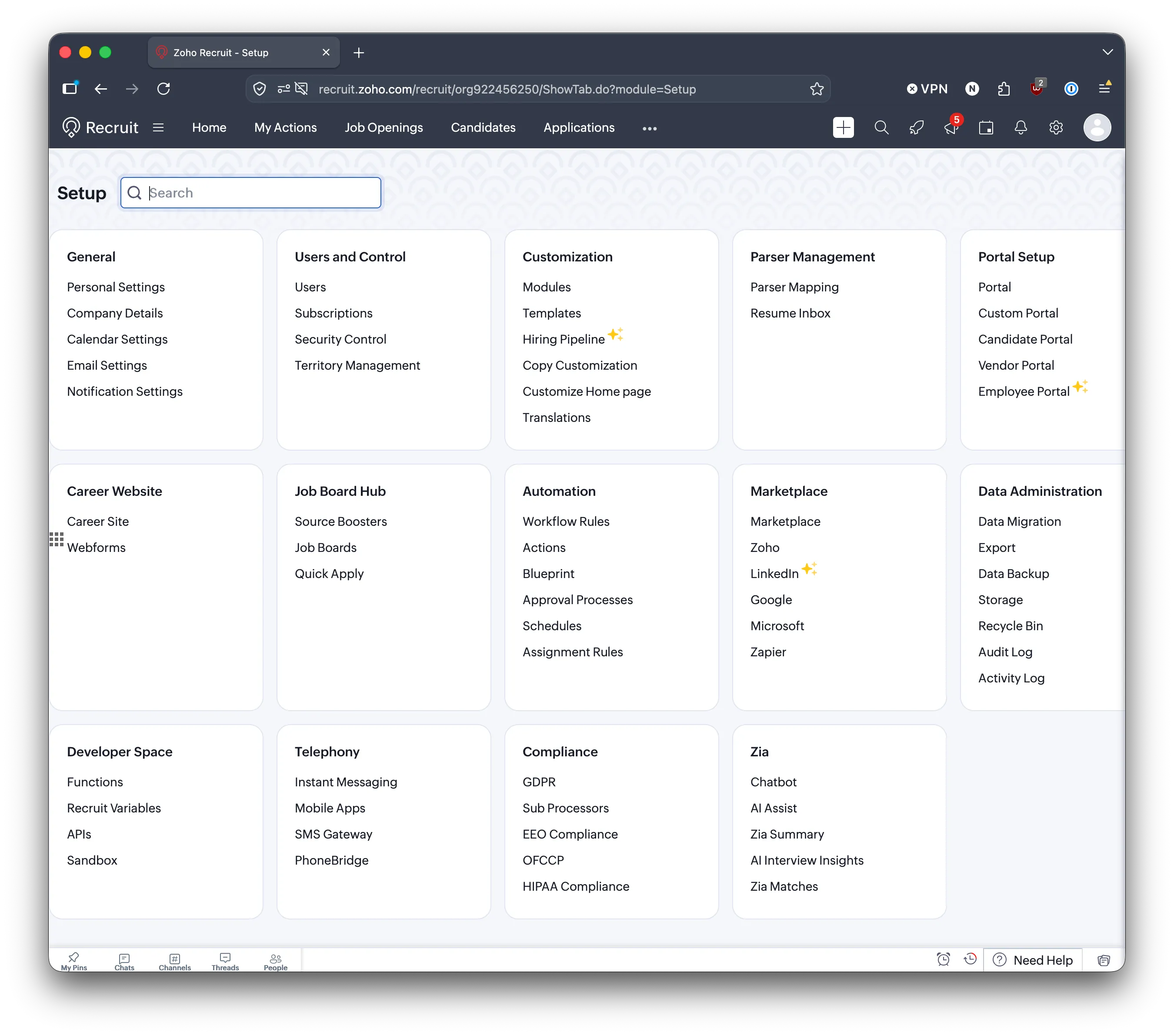Image resolution: width=1174 pixels, height=1036 pixels.
Task: Toggle the hamburger menu beside Recruit logo
Action: point(158,127)
